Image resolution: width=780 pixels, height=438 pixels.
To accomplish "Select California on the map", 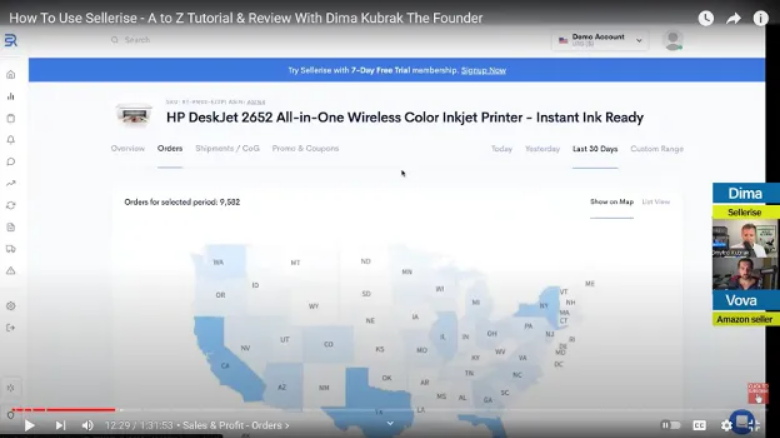I will [x=225, y=365].
